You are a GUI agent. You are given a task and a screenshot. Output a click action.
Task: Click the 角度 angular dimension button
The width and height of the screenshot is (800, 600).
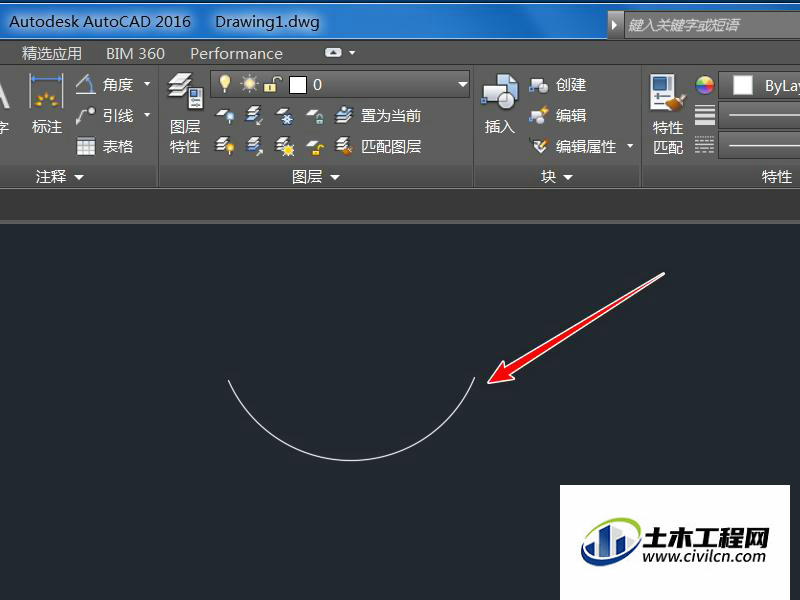(105, 84)
